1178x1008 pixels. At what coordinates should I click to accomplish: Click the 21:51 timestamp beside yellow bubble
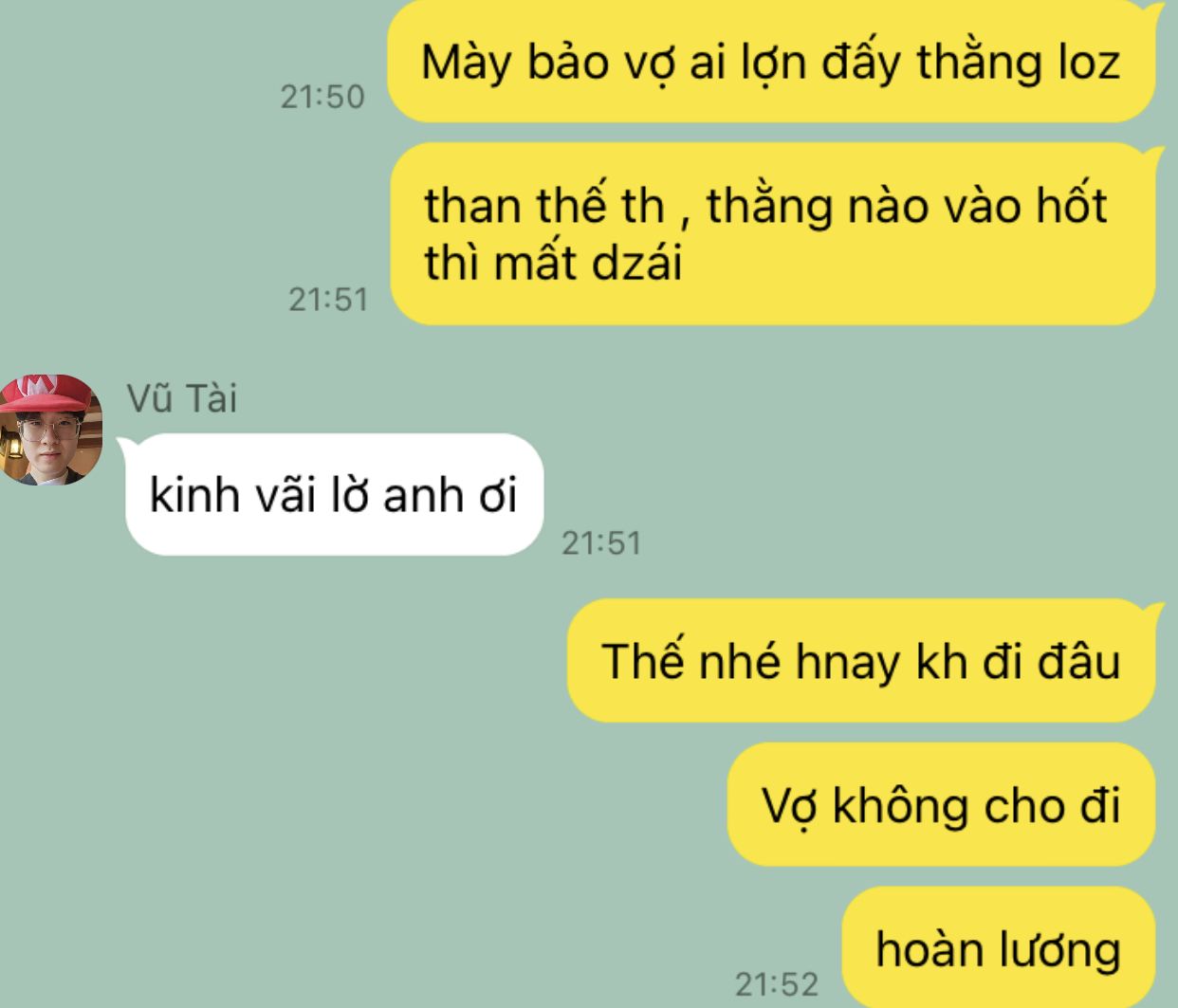(x=328, y=299)
